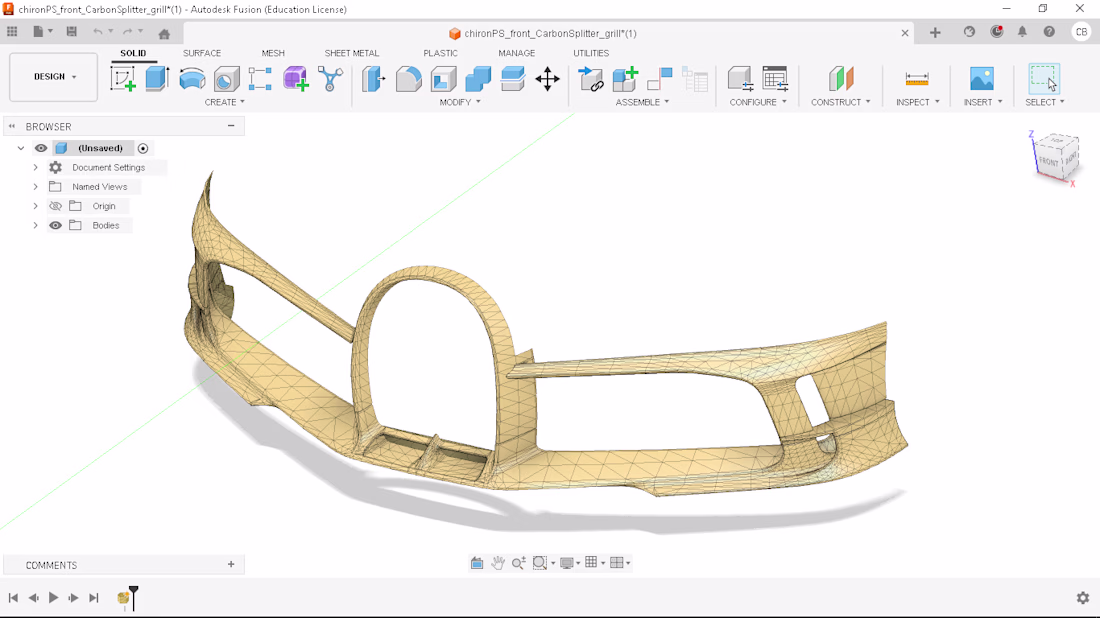
Task: Expand the Document Settings node
Action: (x=36, y=168)
